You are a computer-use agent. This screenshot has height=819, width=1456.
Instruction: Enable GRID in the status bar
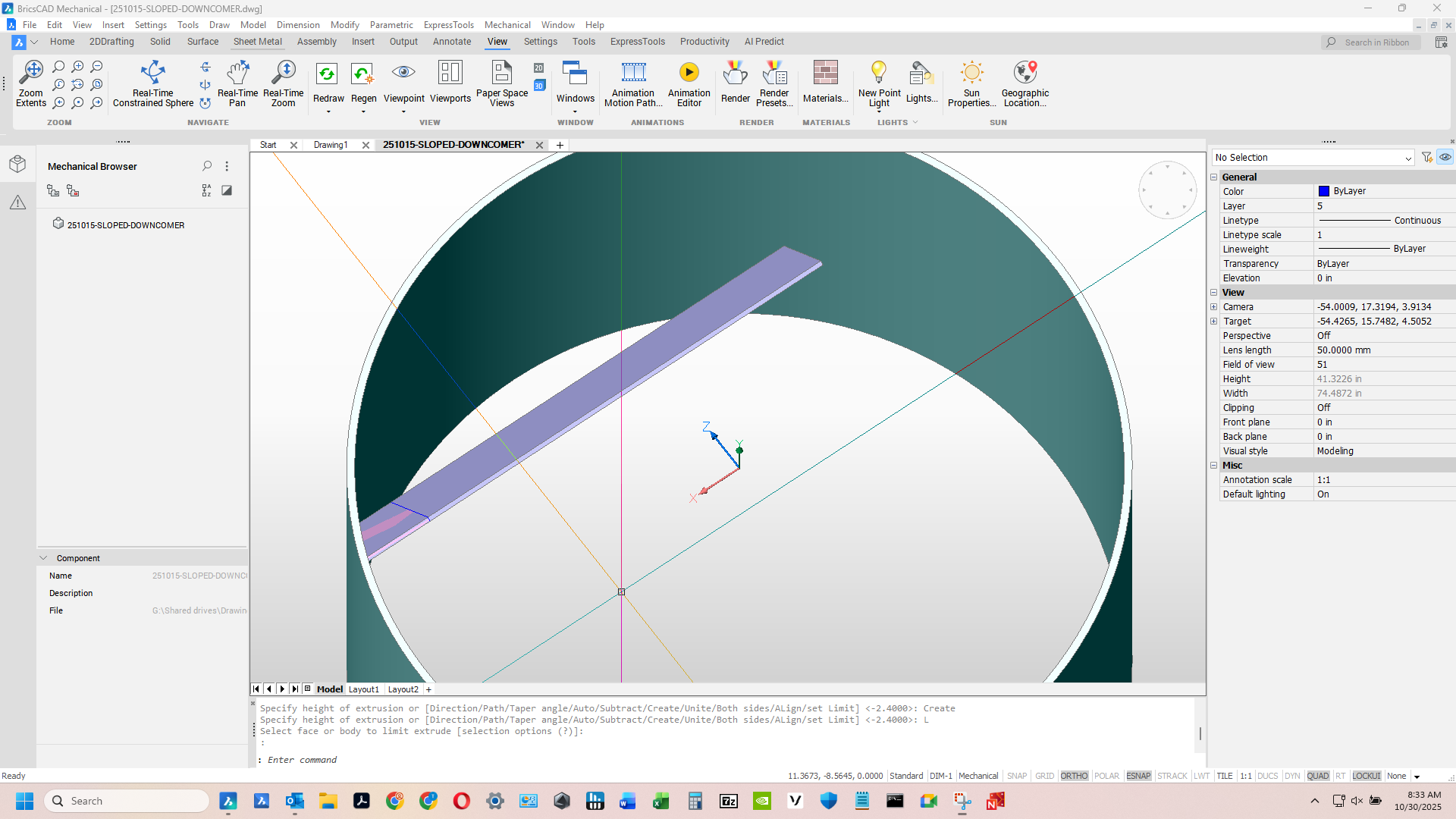(1044, 776)
